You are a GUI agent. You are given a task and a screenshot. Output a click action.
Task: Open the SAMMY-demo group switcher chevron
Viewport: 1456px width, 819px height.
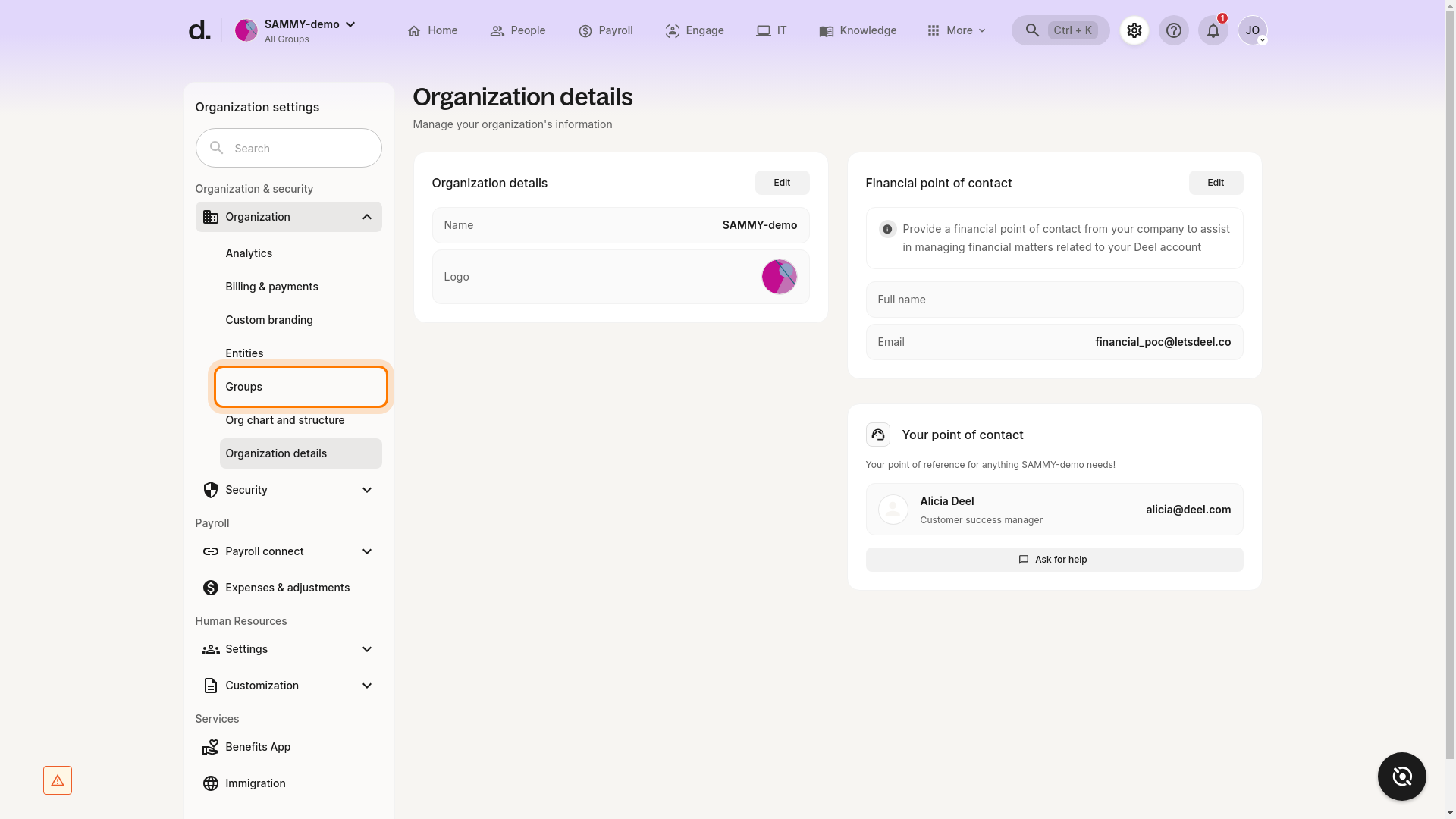[x=350, y=24]
